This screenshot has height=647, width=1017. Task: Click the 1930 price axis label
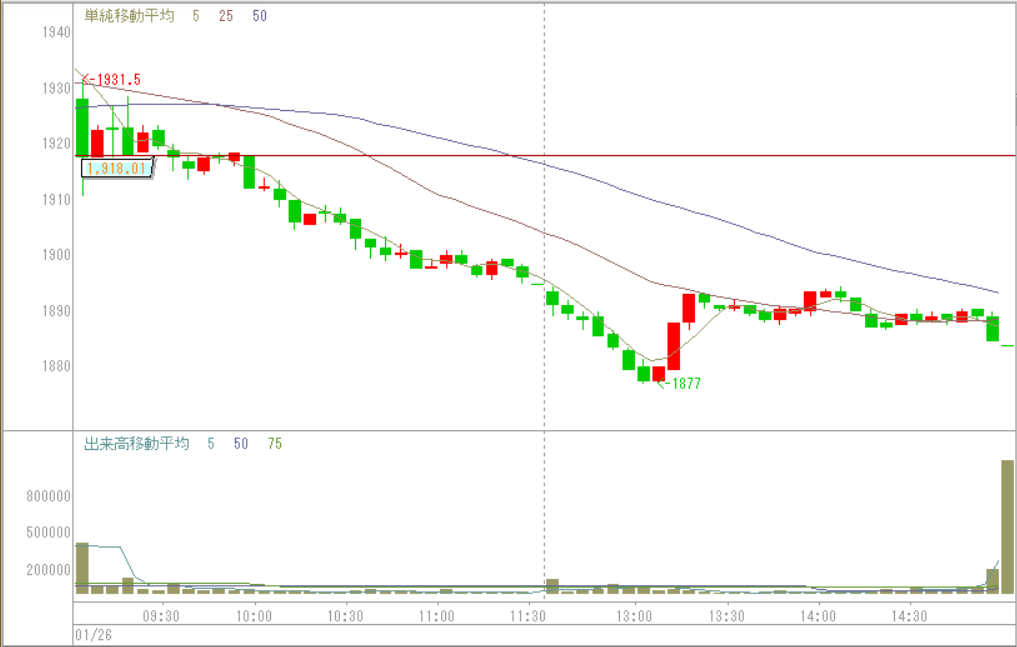56,88
